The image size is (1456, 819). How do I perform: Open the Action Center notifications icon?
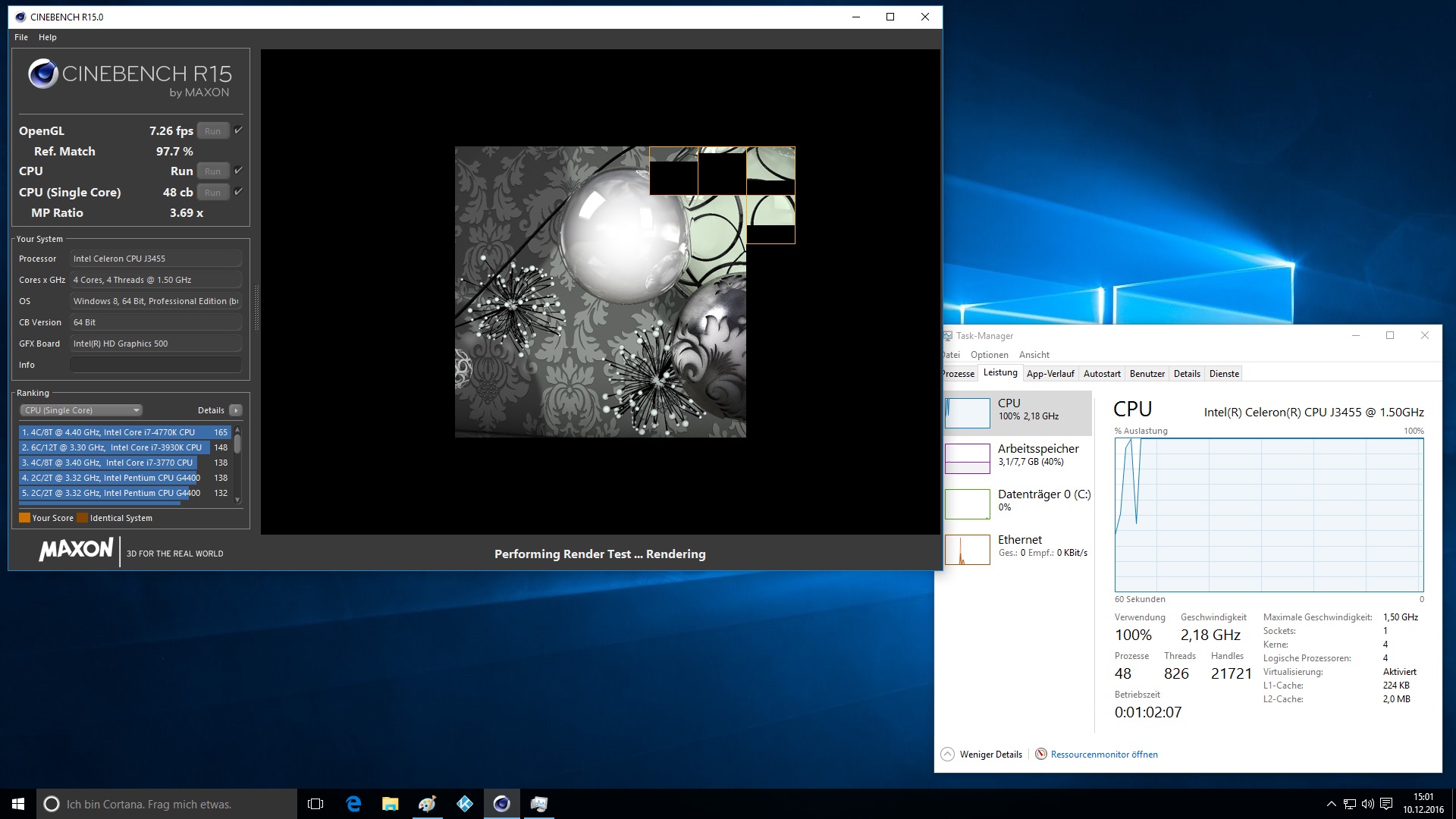1386,804
